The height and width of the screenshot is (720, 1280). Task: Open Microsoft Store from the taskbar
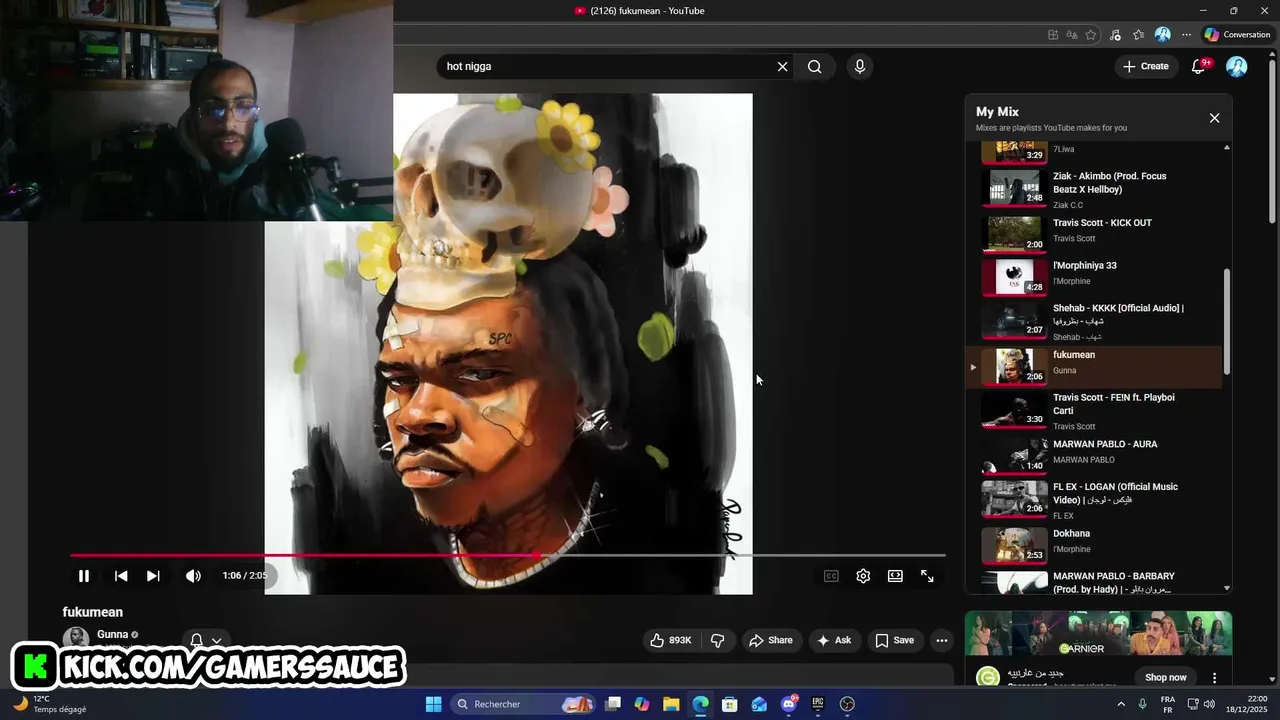(730, 704)
